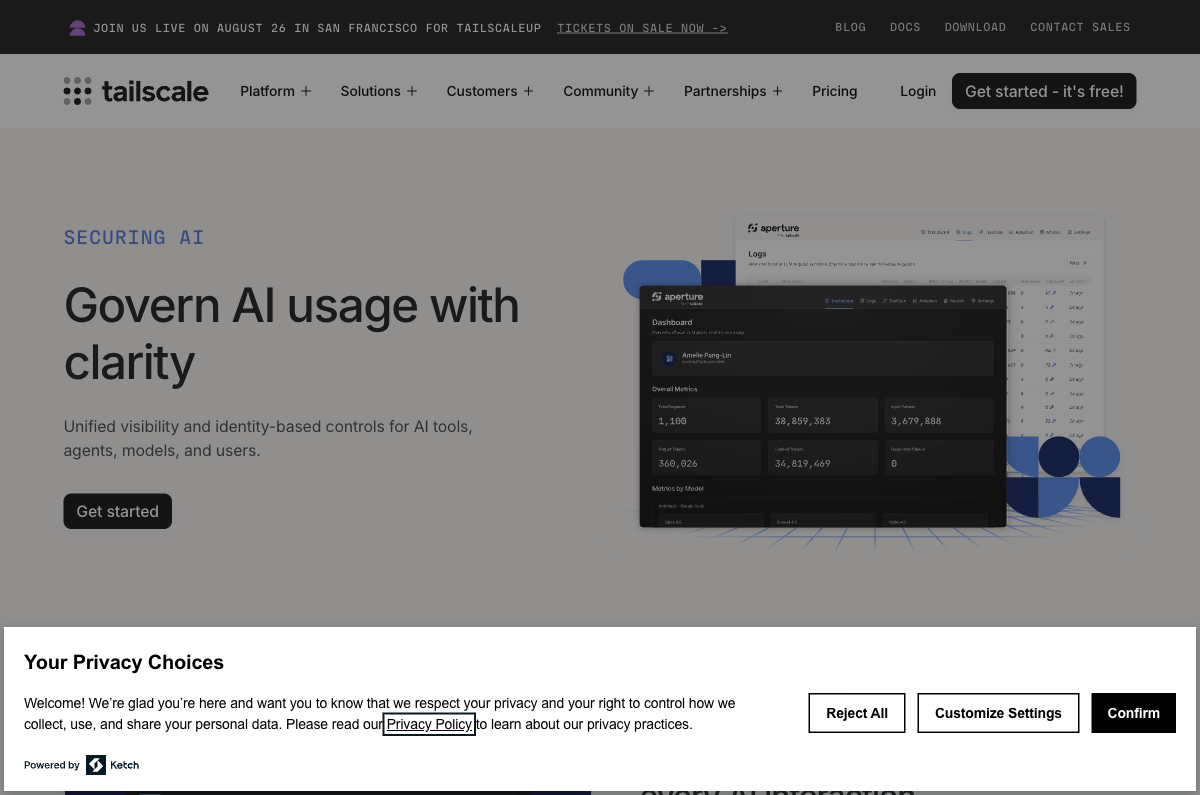Click the 360,026 output tokens value

678,464
